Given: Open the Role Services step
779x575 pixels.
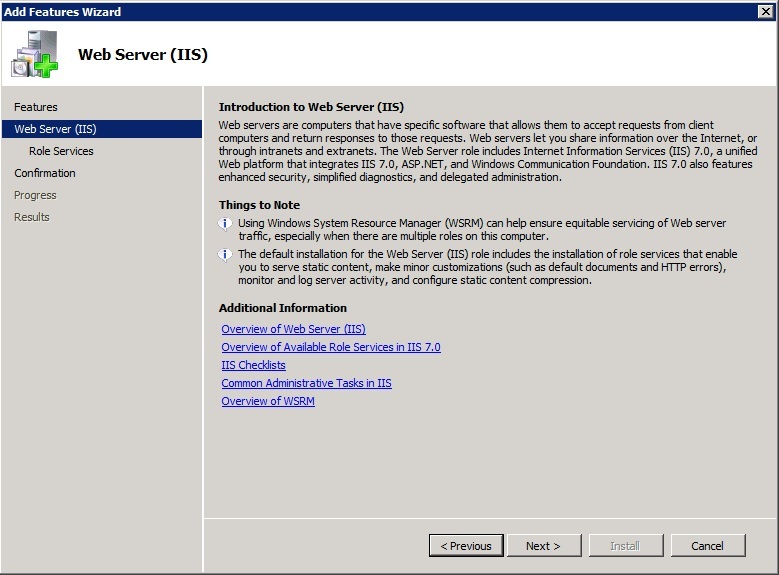Looking at the screenshot, I should click(x=61, y=151).
